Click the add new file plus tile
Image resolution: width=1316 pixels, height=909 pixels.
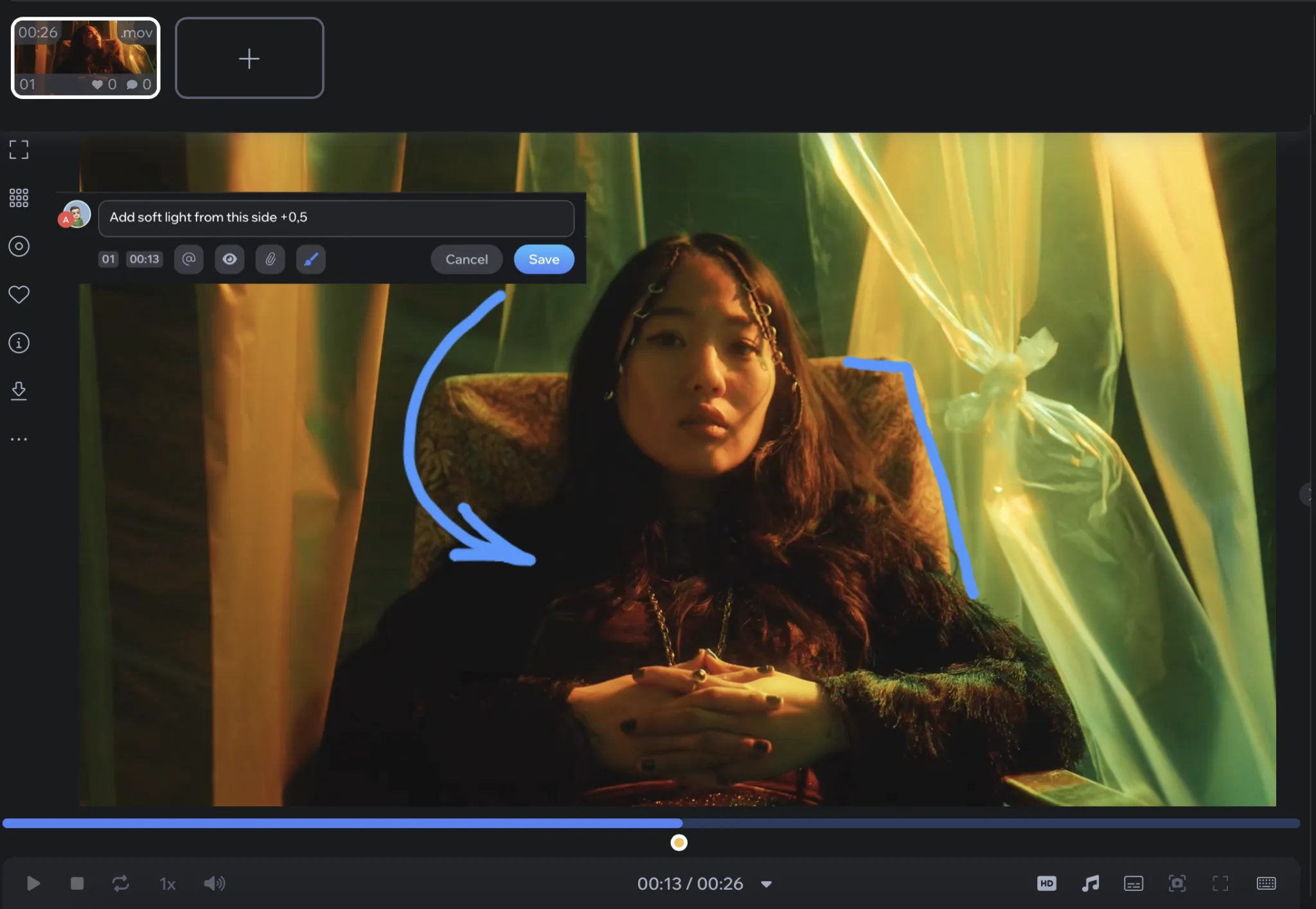click(249, 58)
